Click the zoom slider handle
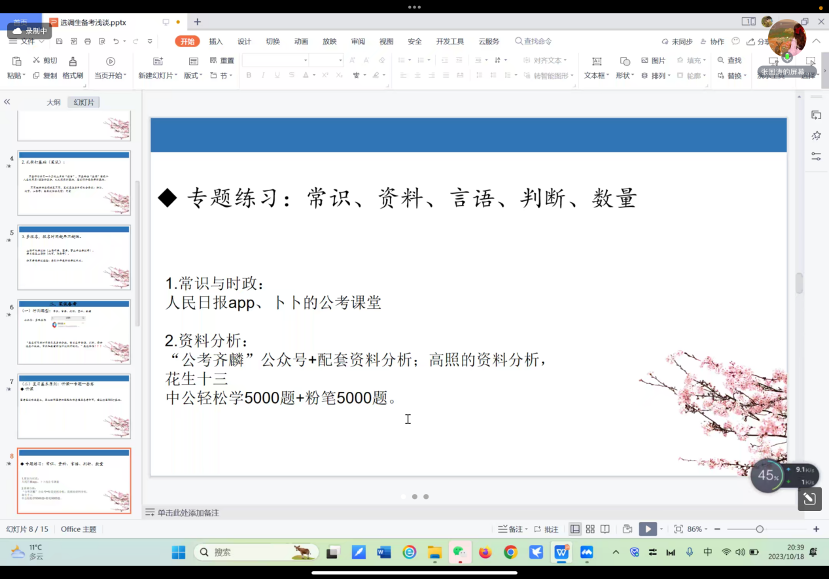 760,529
